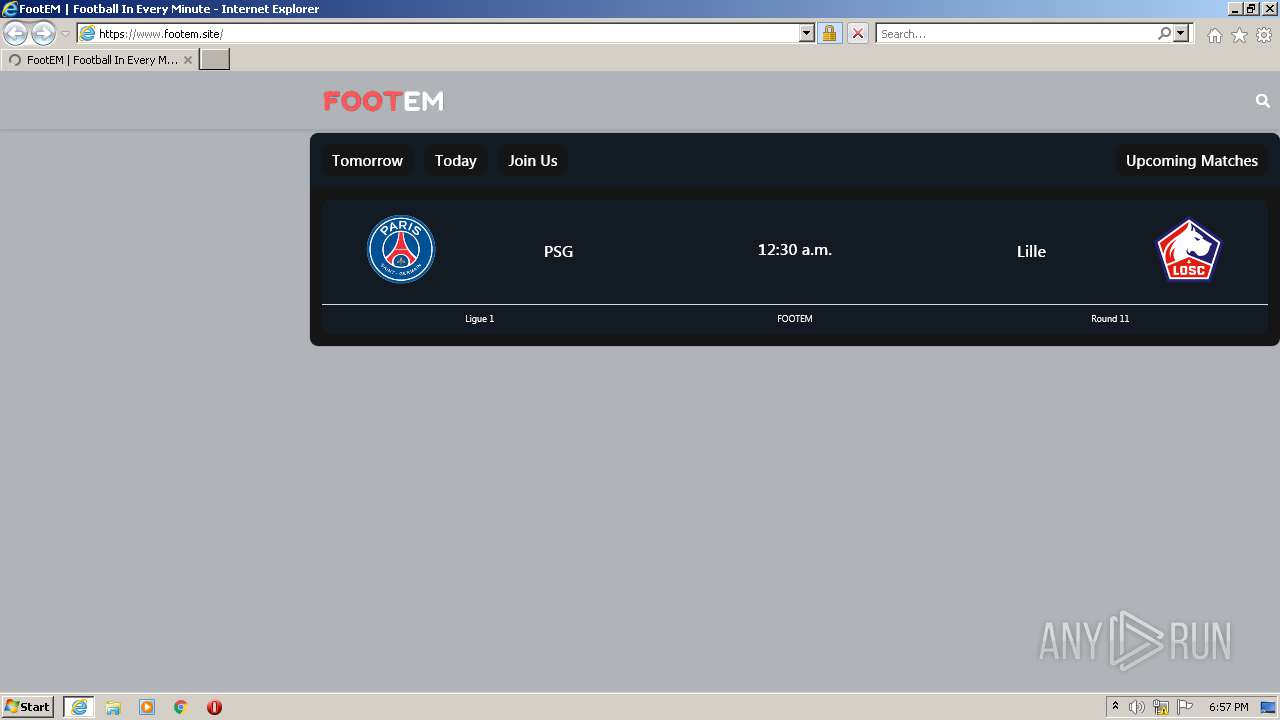Open a new blank tab
This screenshot has height=720, width=1280.
215,60
